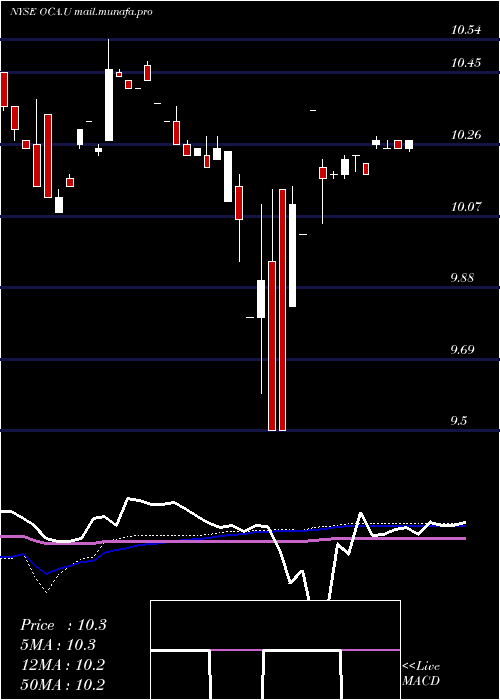Click the 50MA : 10.2 value

point(62,684)
